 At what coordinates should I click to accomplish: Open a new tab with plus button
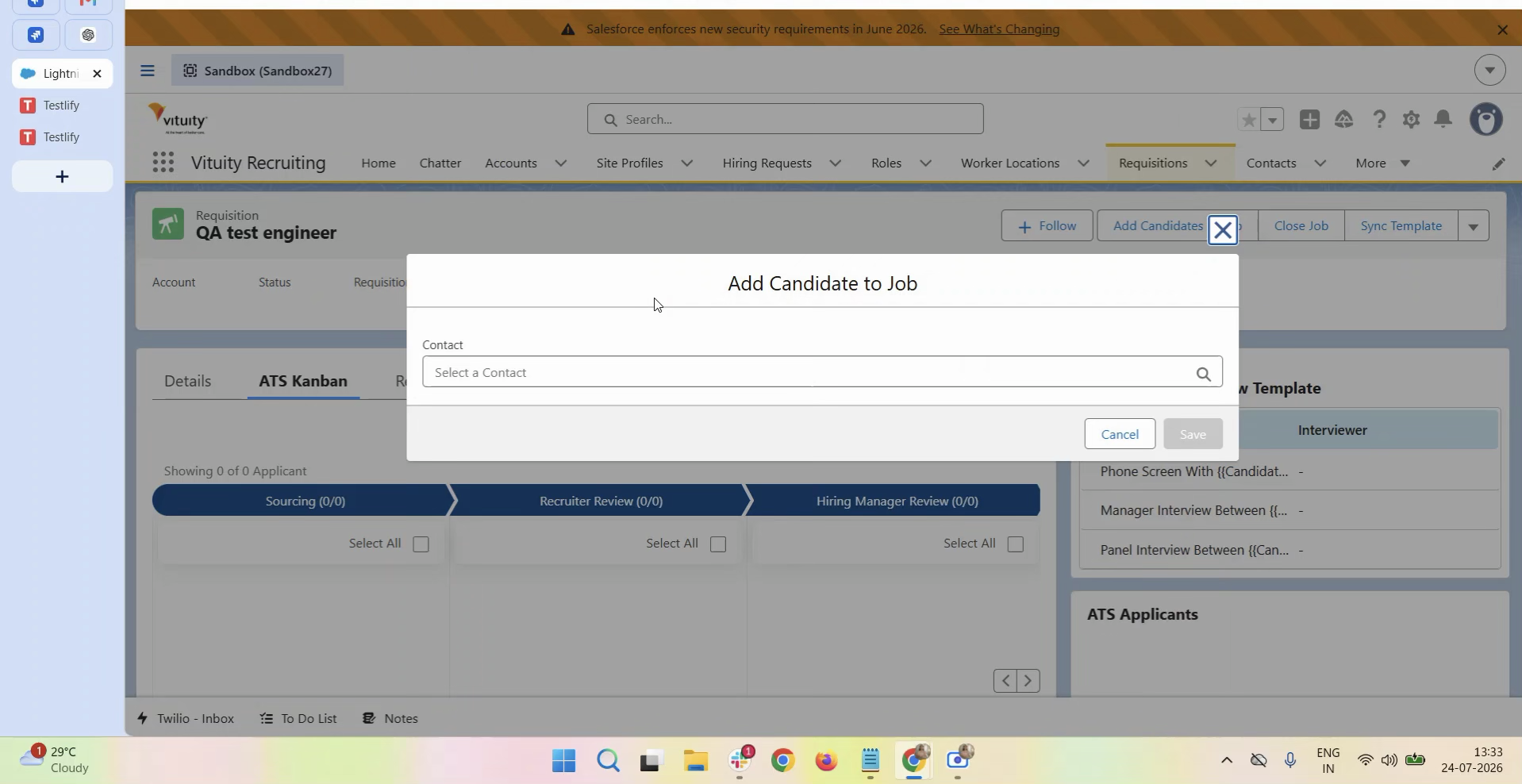[62, 176]
